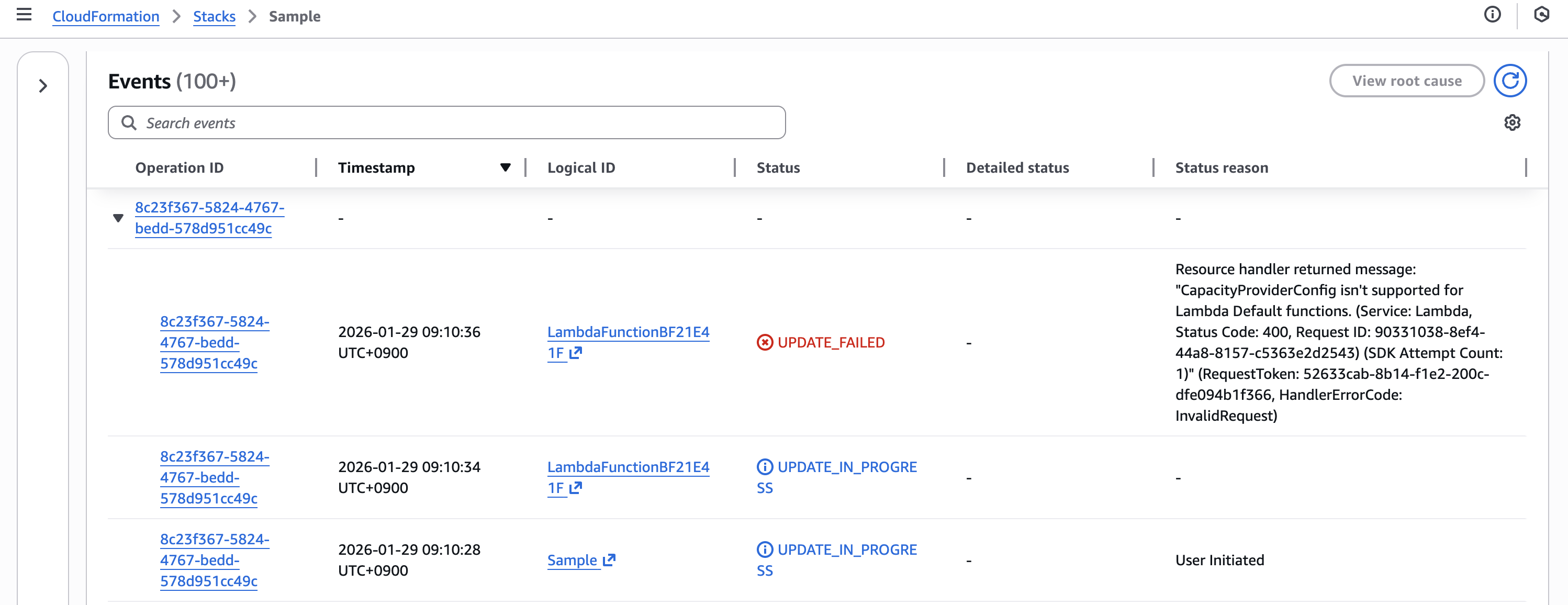
Task: Open the hamburger navigation menu
Action: click(x=24, y=15)
